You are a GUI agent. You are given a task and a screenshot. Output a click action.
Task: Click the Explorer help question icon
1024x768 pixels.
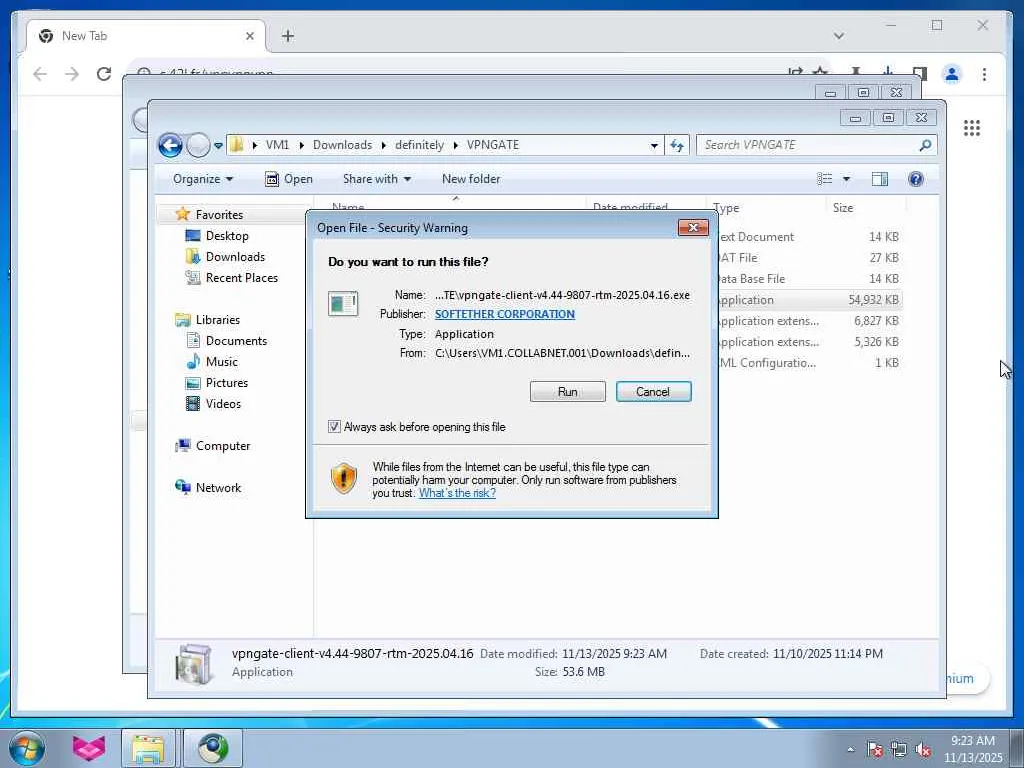point(916,179)
